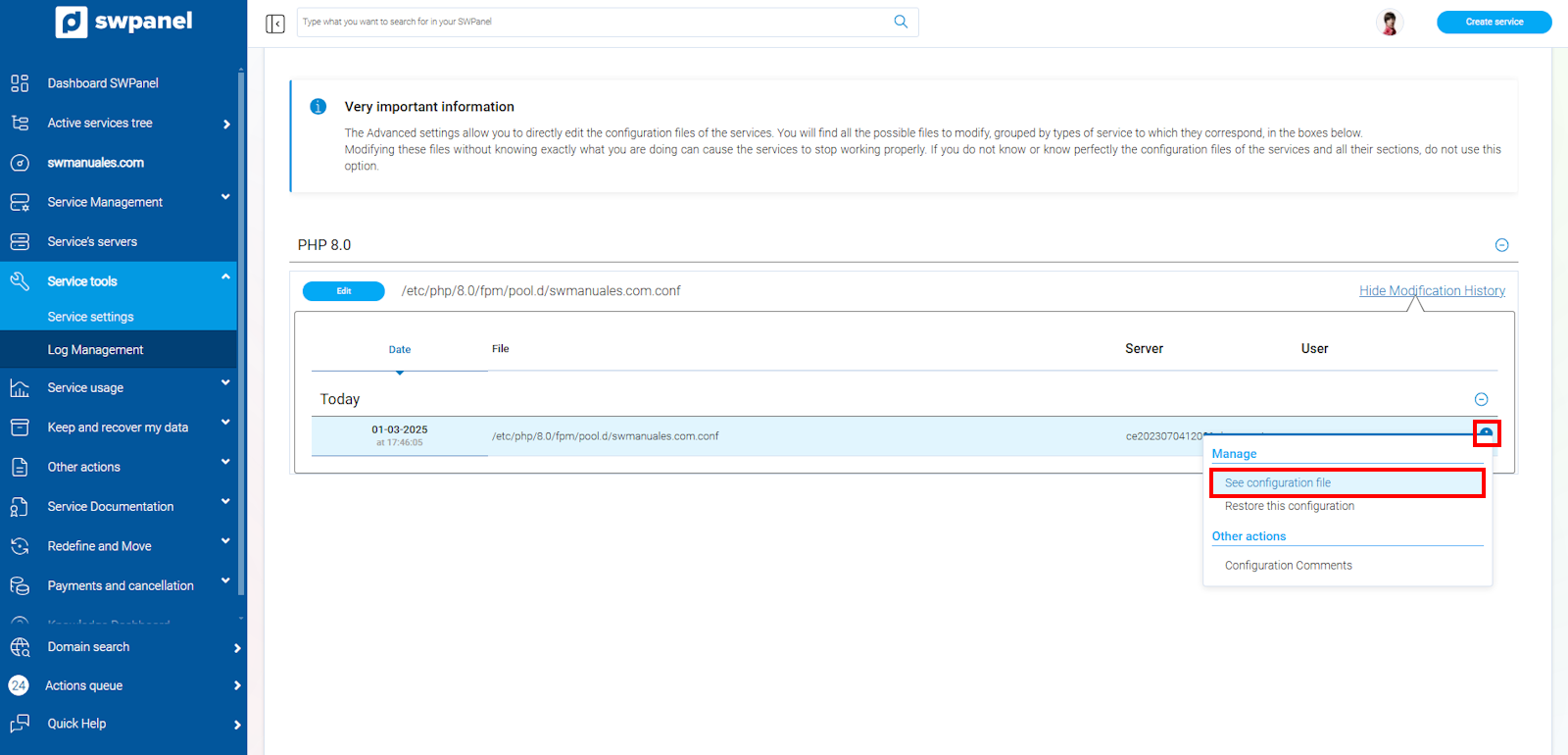Click the search magnifier icon

[901, 22]
